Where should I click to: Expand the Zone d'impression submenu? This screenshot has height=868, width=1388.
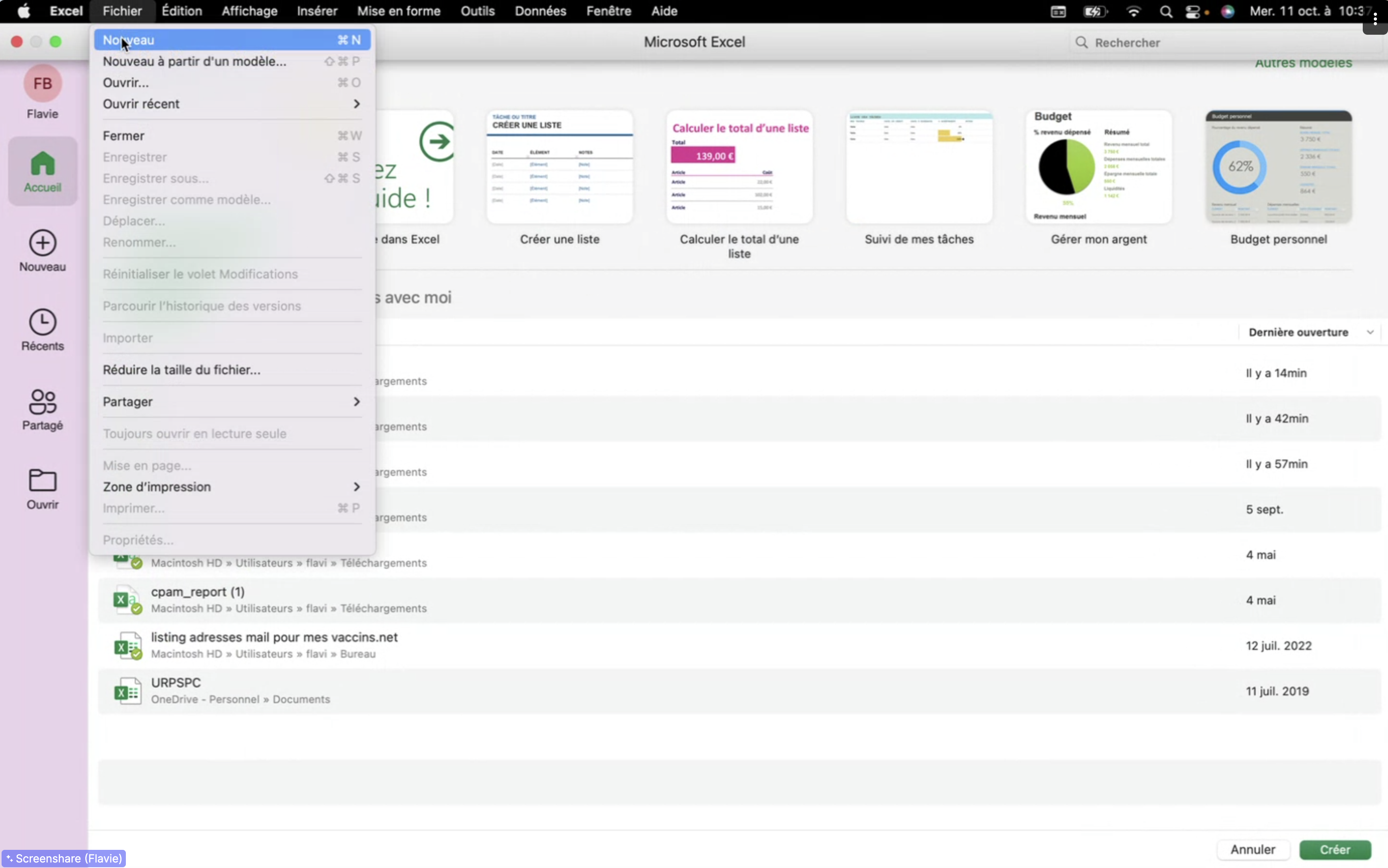[x=231, y=487]
